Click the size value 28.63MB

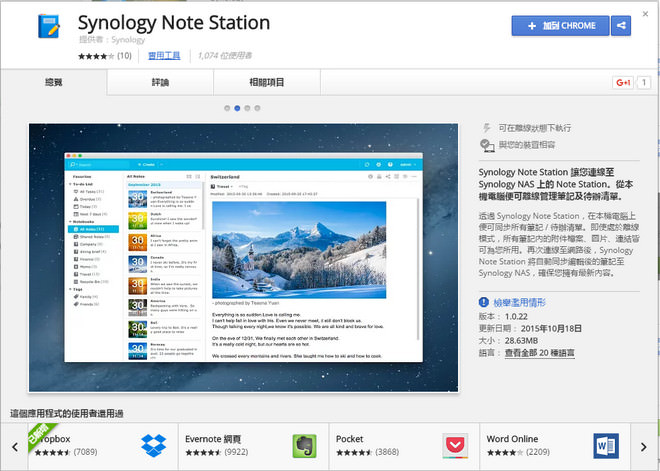tap(521, 341)
